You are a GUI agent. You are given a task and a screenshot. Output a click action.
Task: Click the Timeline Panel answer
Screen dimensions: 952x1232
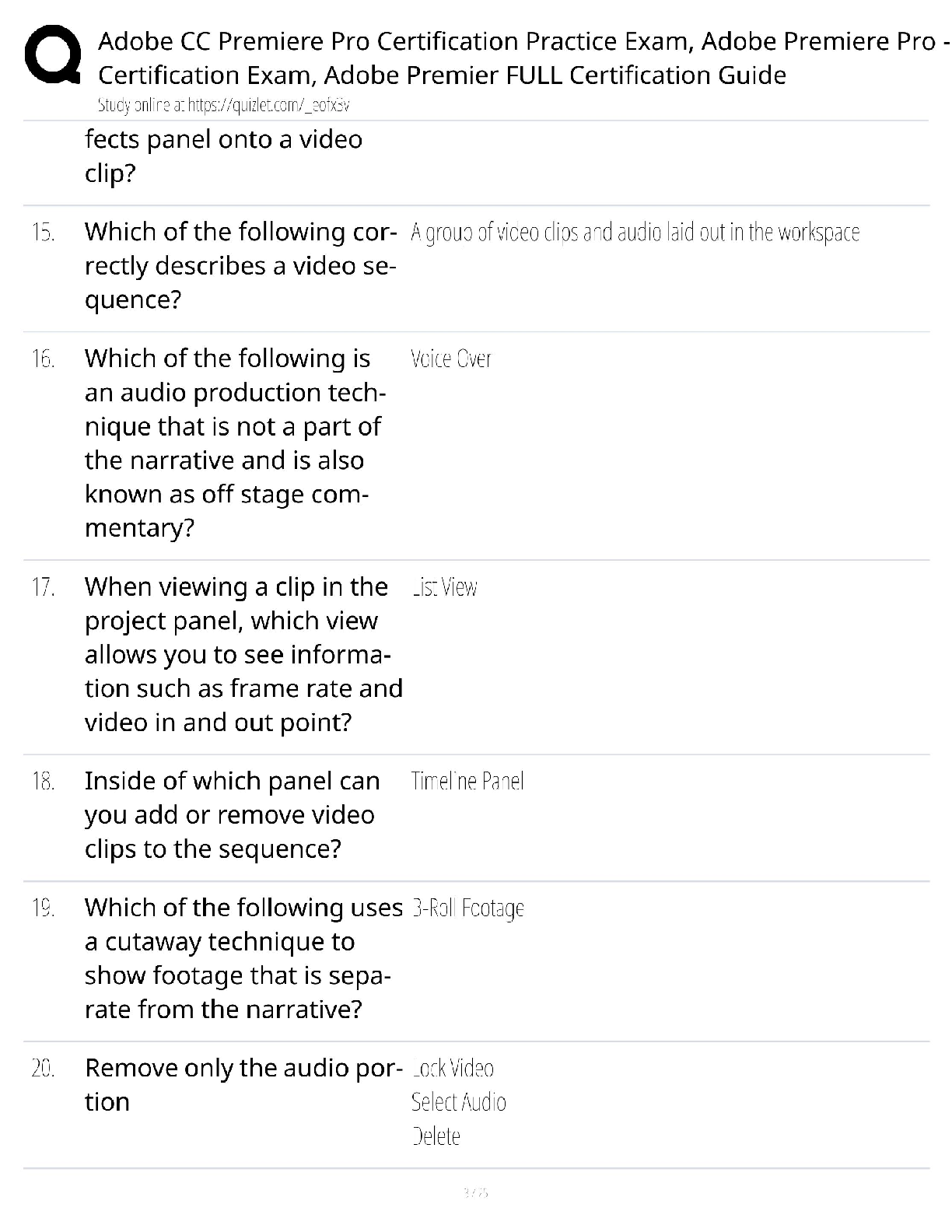(x=467, y=781)
